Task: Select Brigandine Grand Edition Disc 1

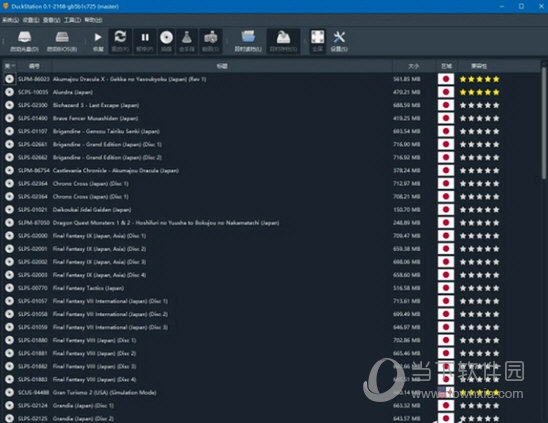Action: pos(107,144)
